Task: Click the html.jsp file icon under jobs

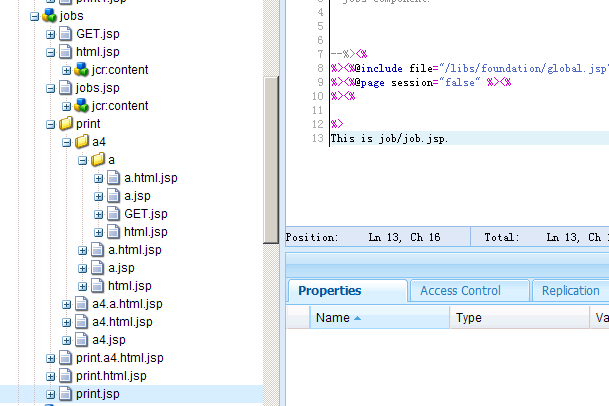Action: (66, 52)
